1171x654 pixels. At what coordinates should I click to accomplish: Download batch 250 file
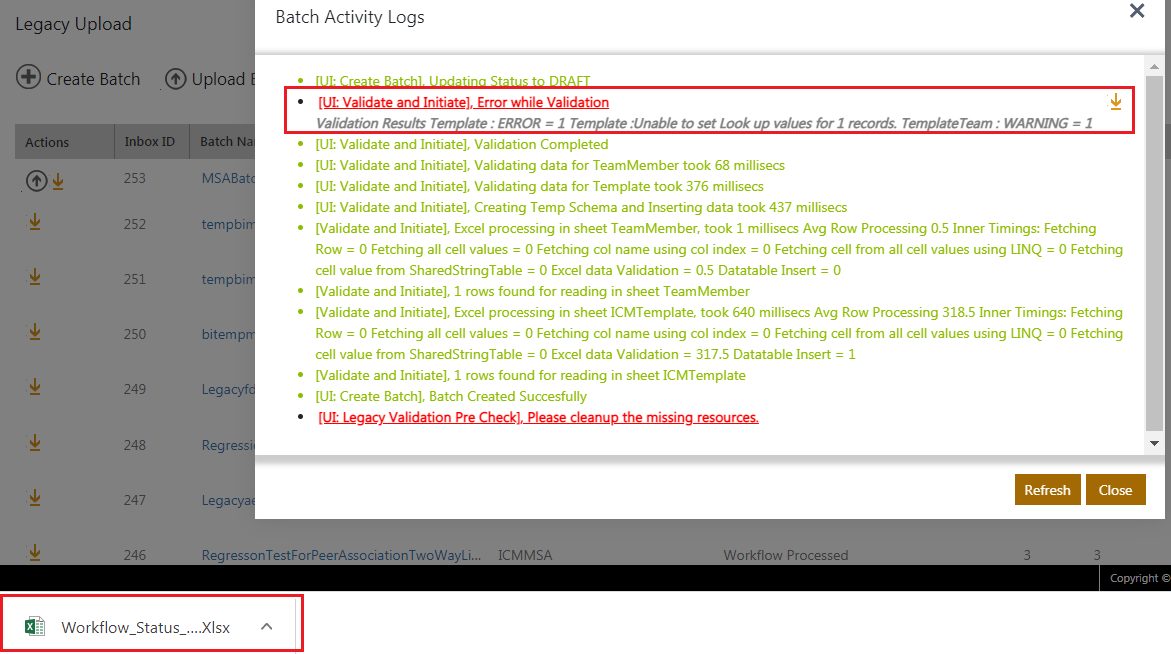coord(35,331)
